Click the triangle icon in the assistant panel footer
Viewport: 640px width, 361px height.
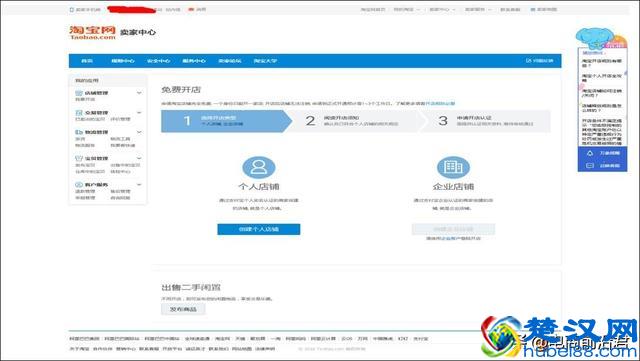coord(590,153)
